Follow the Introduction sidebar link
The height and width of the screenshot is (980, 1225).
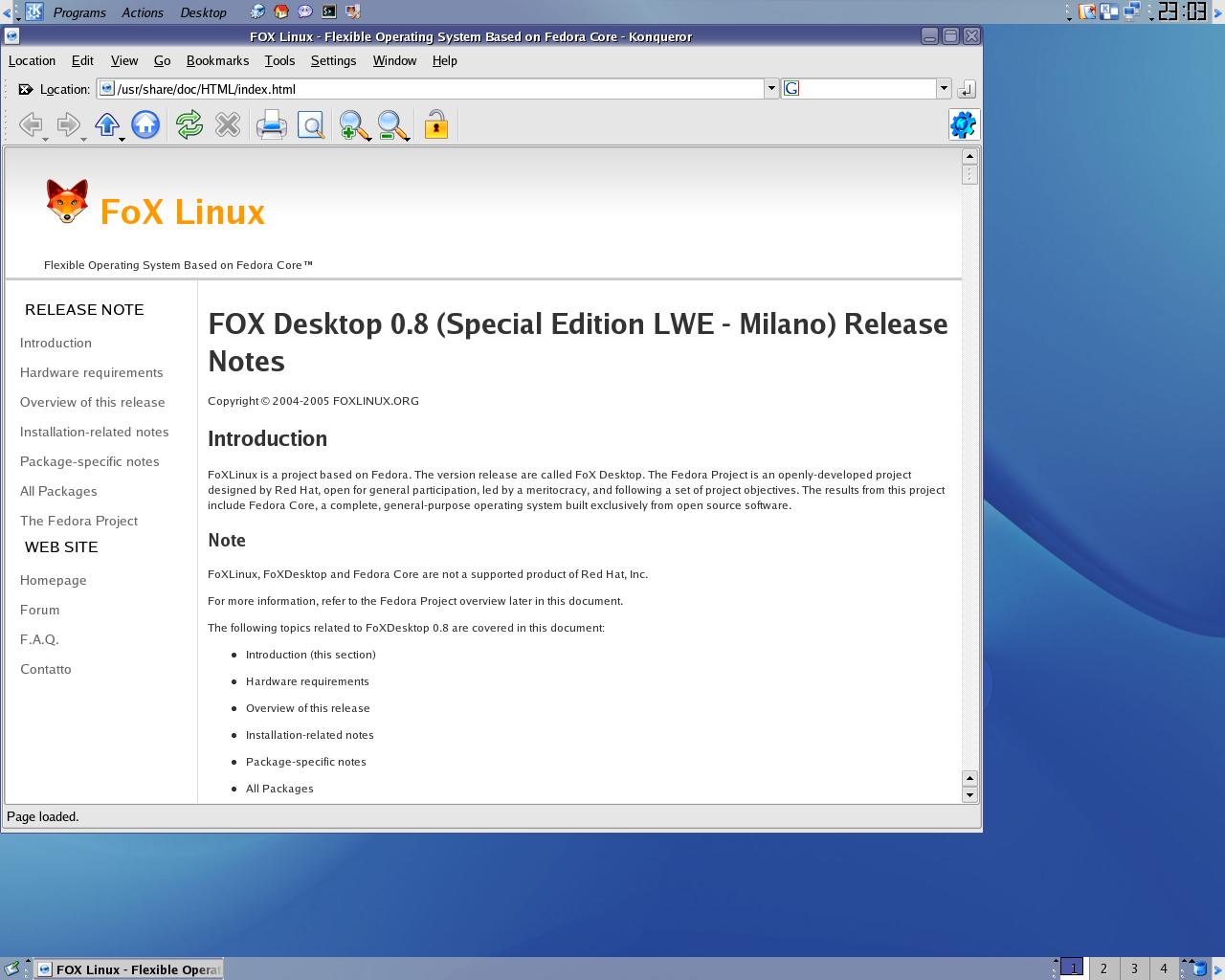(56, 343)
